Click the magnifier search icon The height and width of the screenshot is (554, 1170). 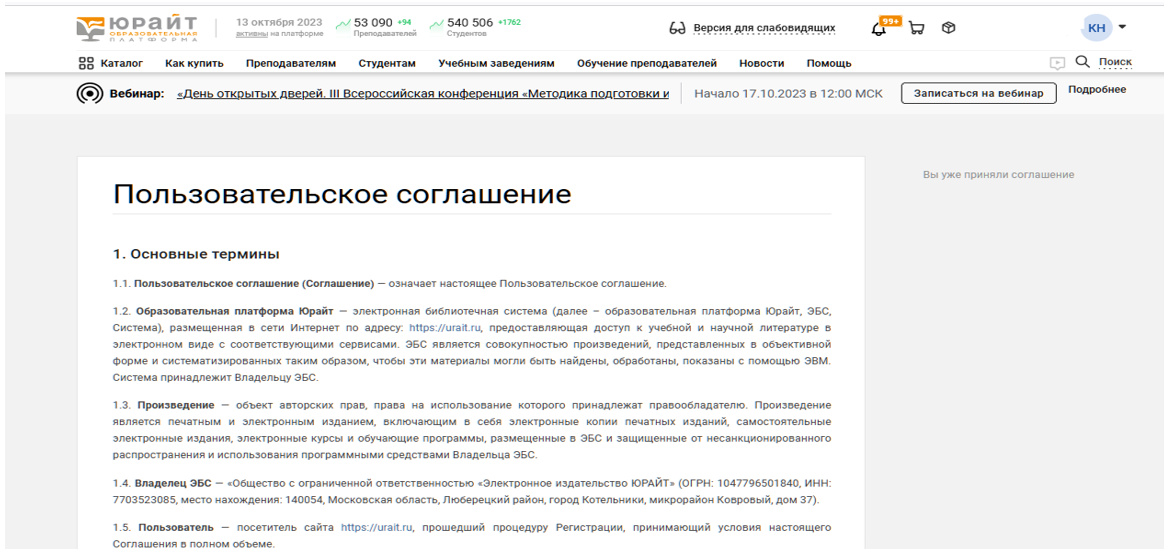[1082, 62]
